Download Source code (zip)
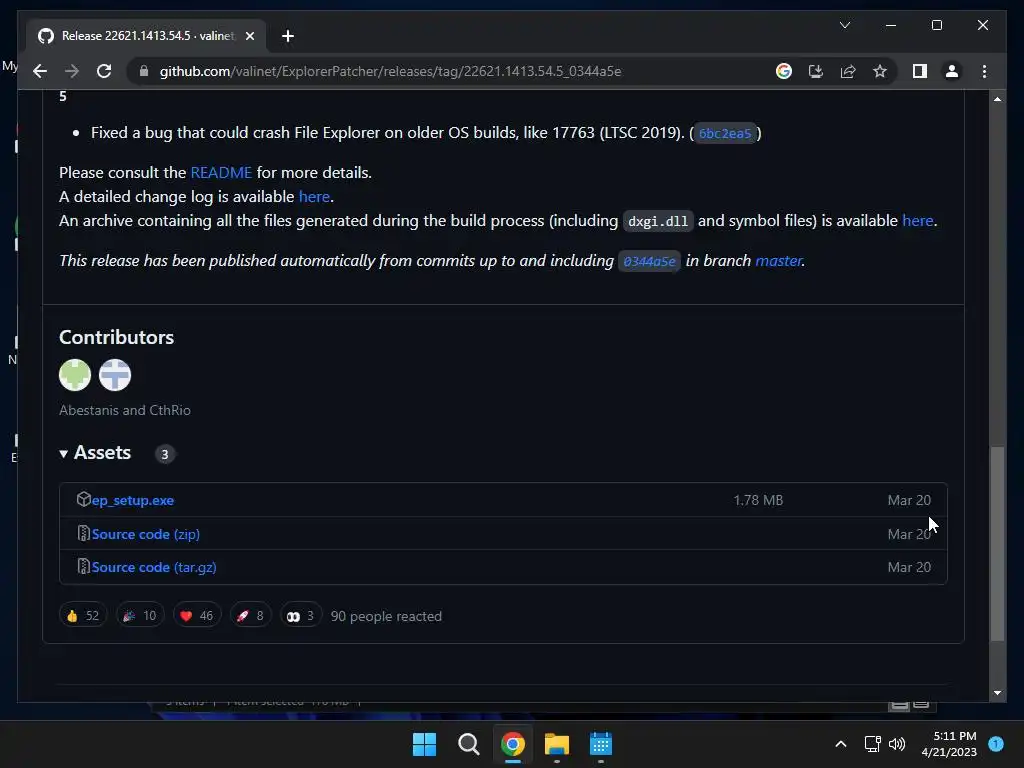Screen dimensions: 1024x768 (146, 534)
